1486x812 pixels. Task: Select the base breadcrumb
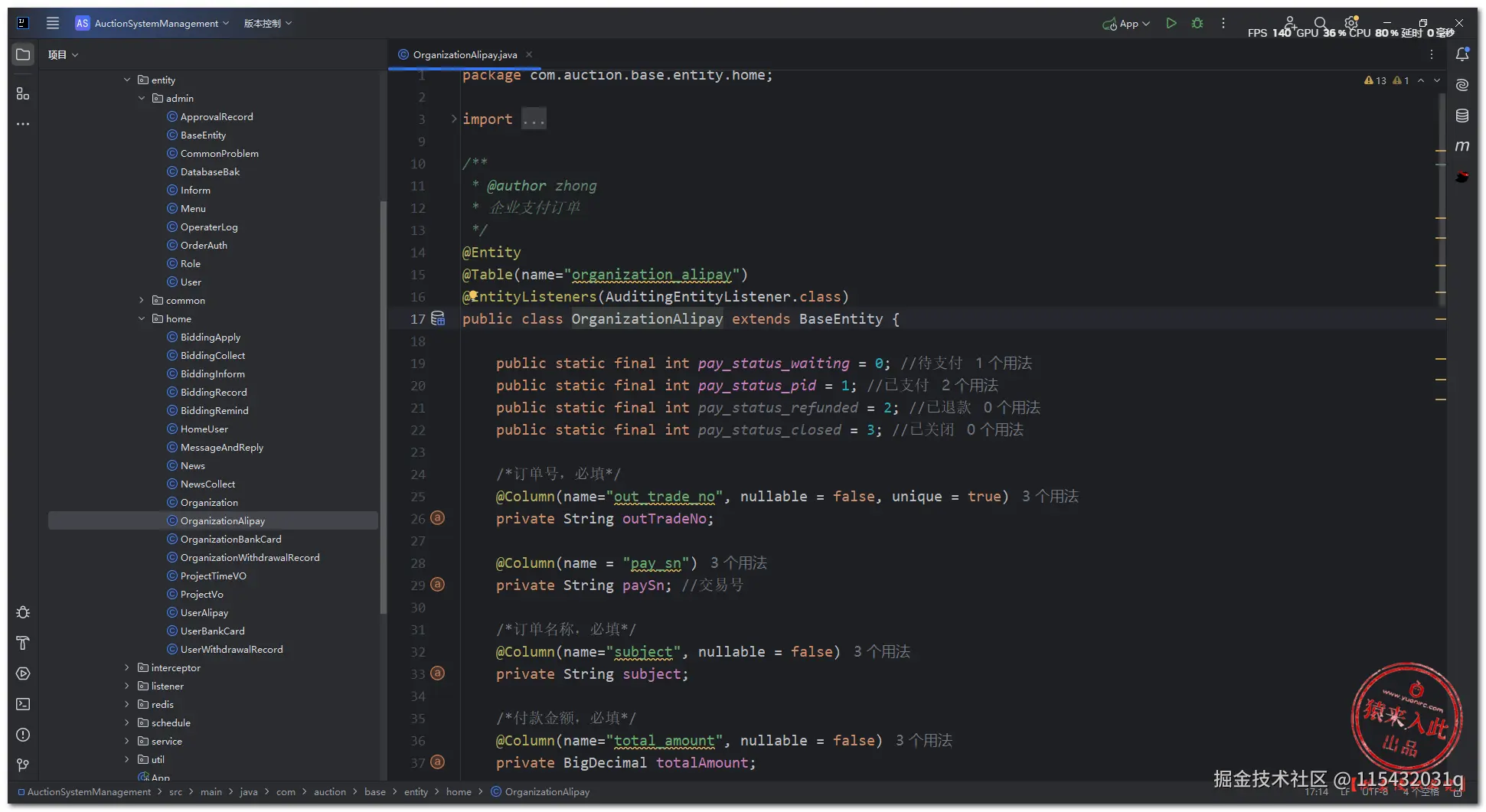375,791
